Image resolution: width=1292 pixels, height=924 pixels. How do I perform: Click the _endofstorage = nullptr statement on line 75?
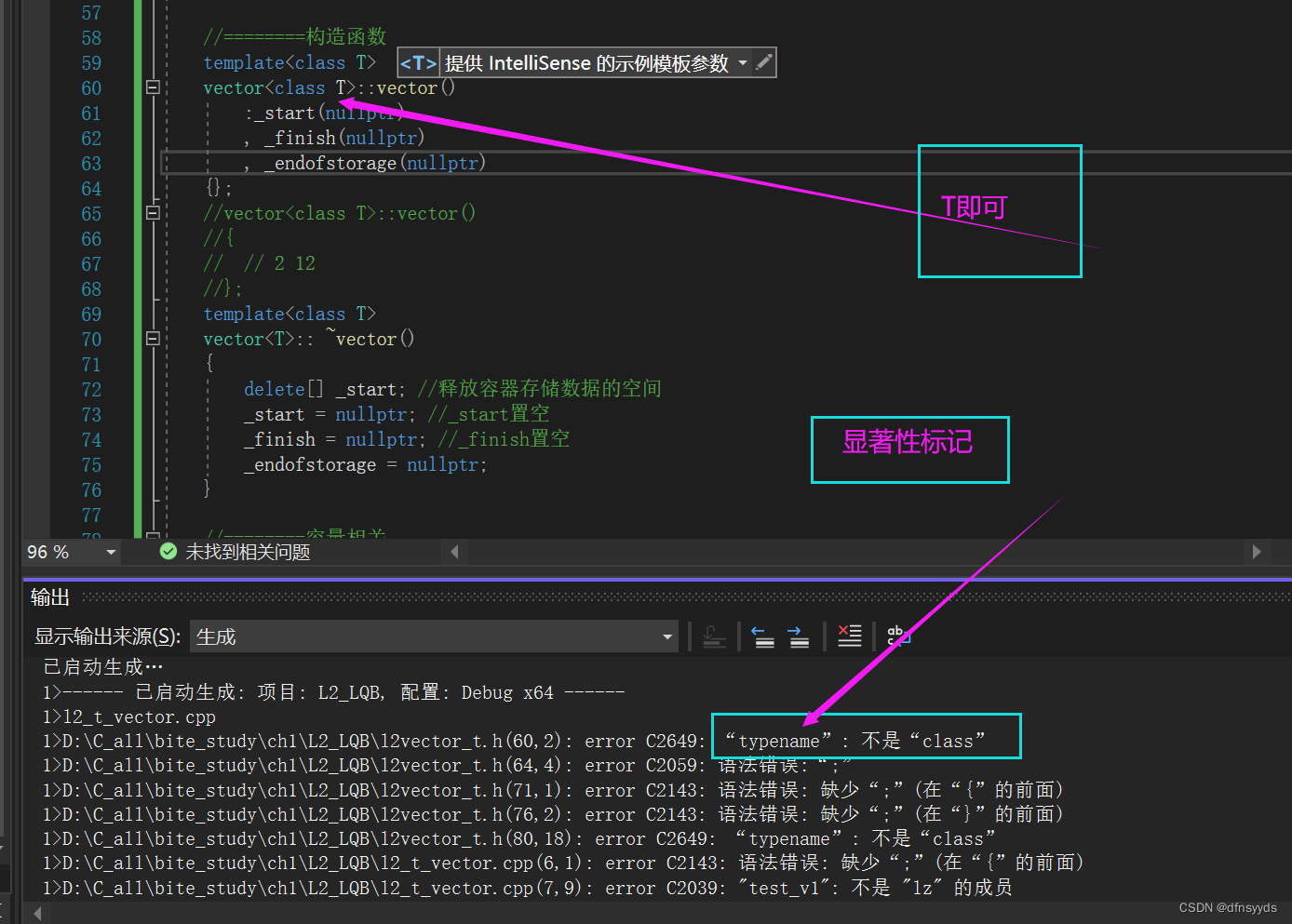pyautogui.click(x=366, y=464)
